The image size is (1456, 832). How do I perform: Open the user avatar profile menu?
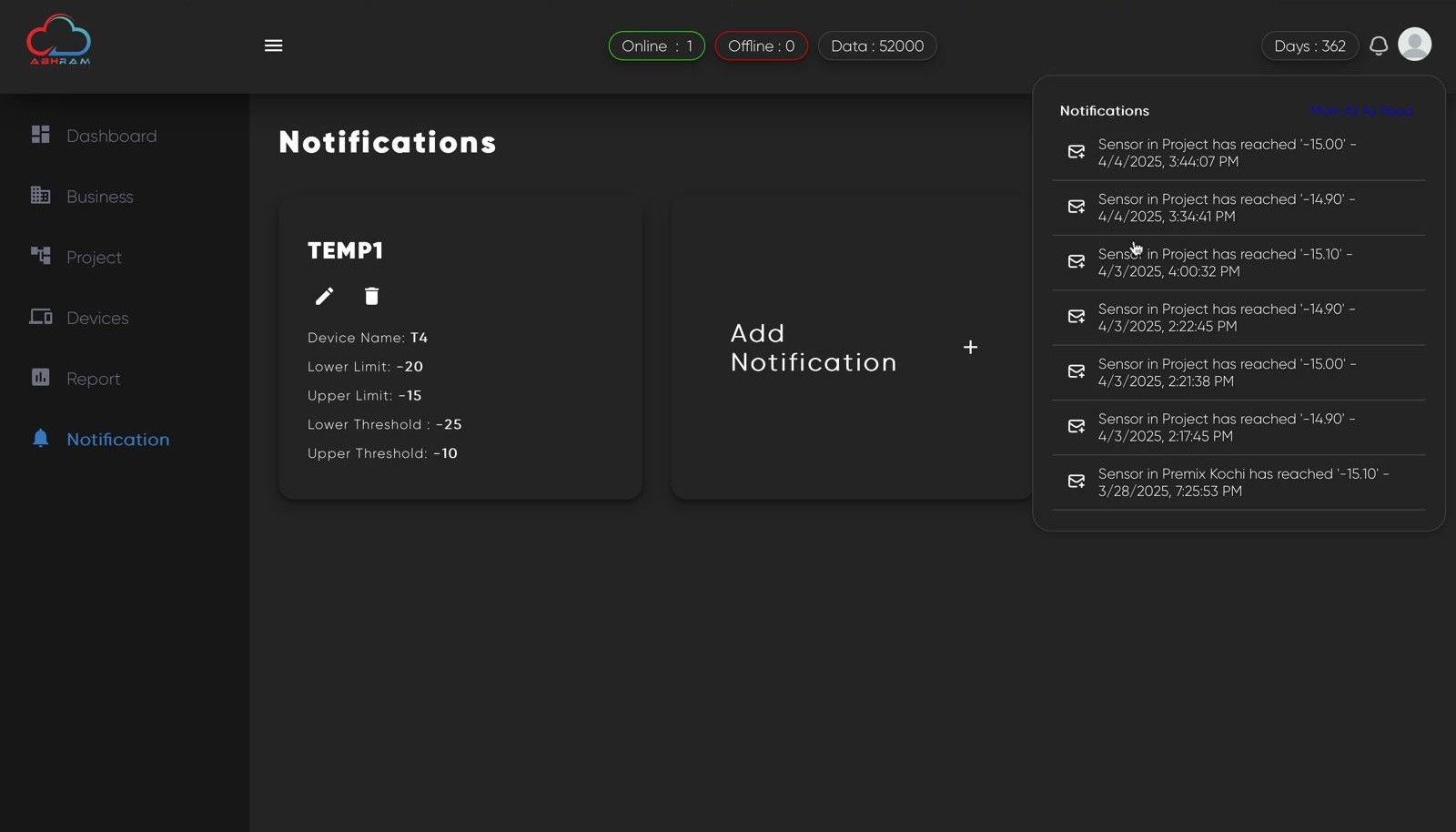tap(1414, 44)
